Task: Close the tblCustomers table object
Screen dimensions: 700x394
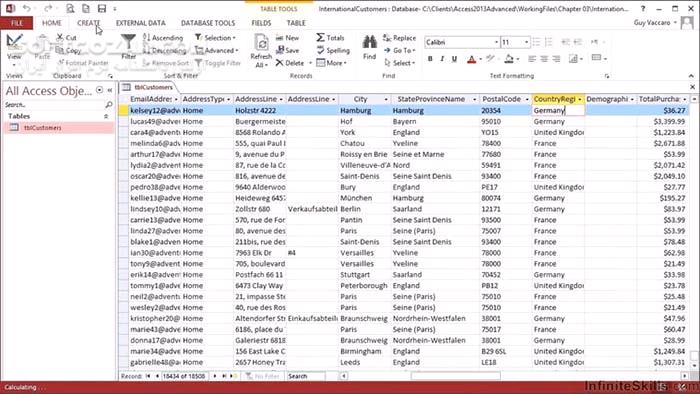Action: tap(692, 87)
